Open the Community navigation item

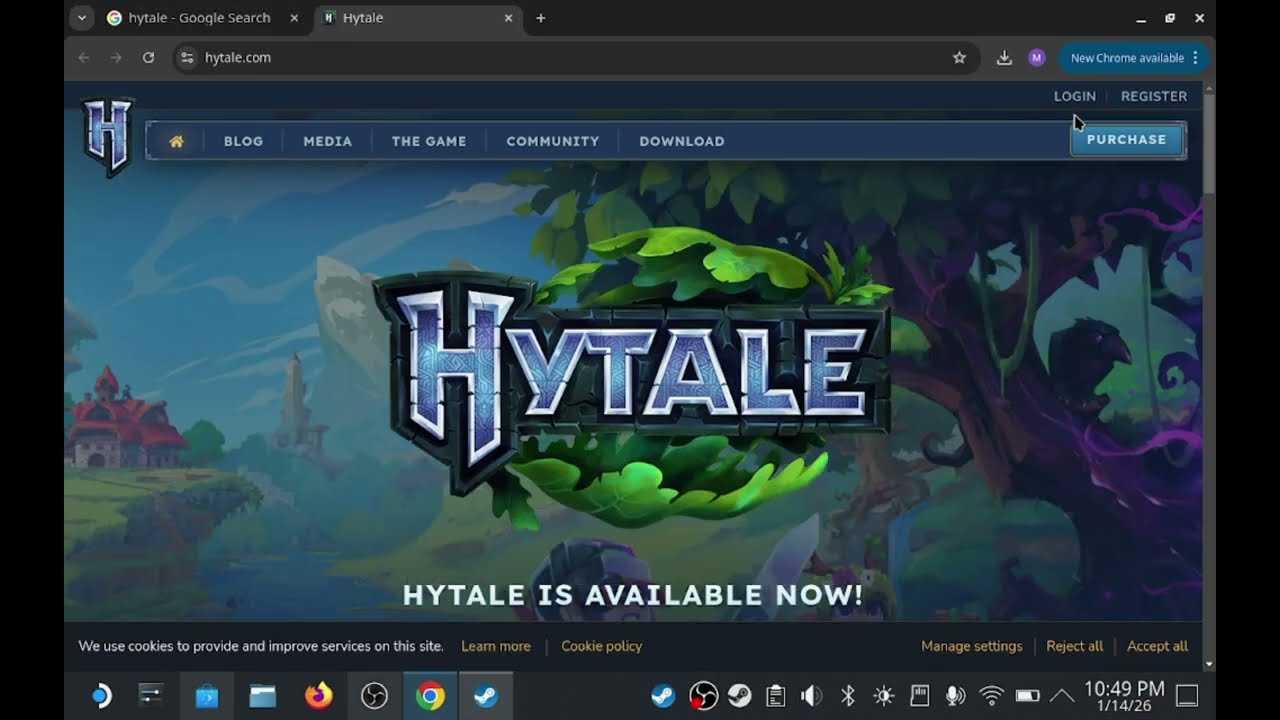[553, 141]
